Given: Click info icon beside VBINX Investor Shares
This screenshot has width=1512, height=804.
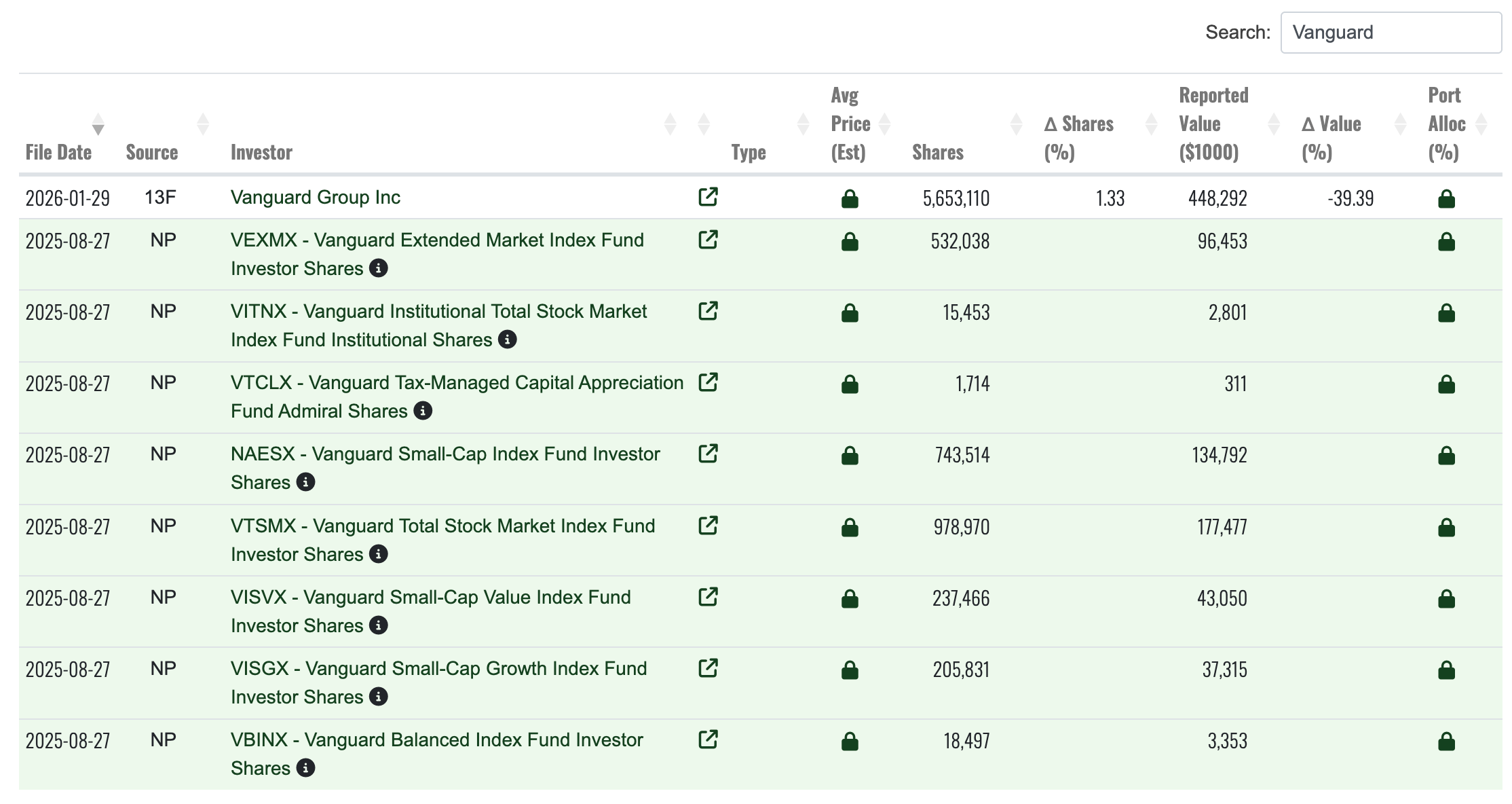Looking at the screenshot, I should click(306, 768).
